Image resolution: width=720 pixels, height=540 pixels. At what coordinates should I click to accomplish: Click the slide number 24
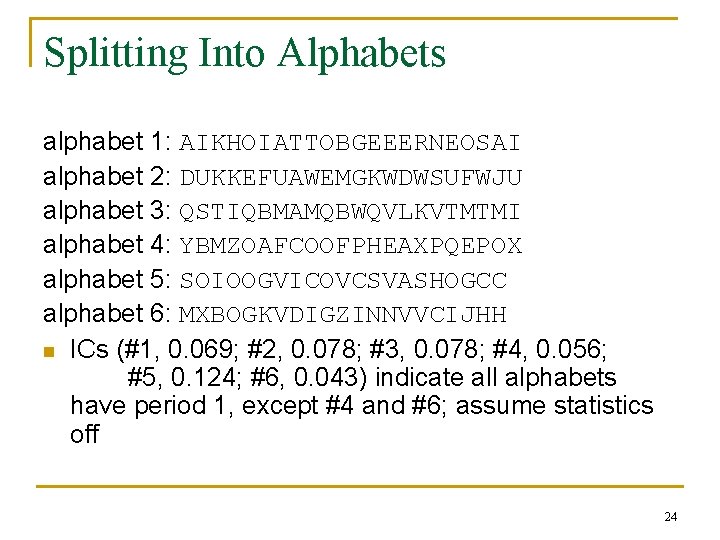pyautogui.click(x=670, y=517)
